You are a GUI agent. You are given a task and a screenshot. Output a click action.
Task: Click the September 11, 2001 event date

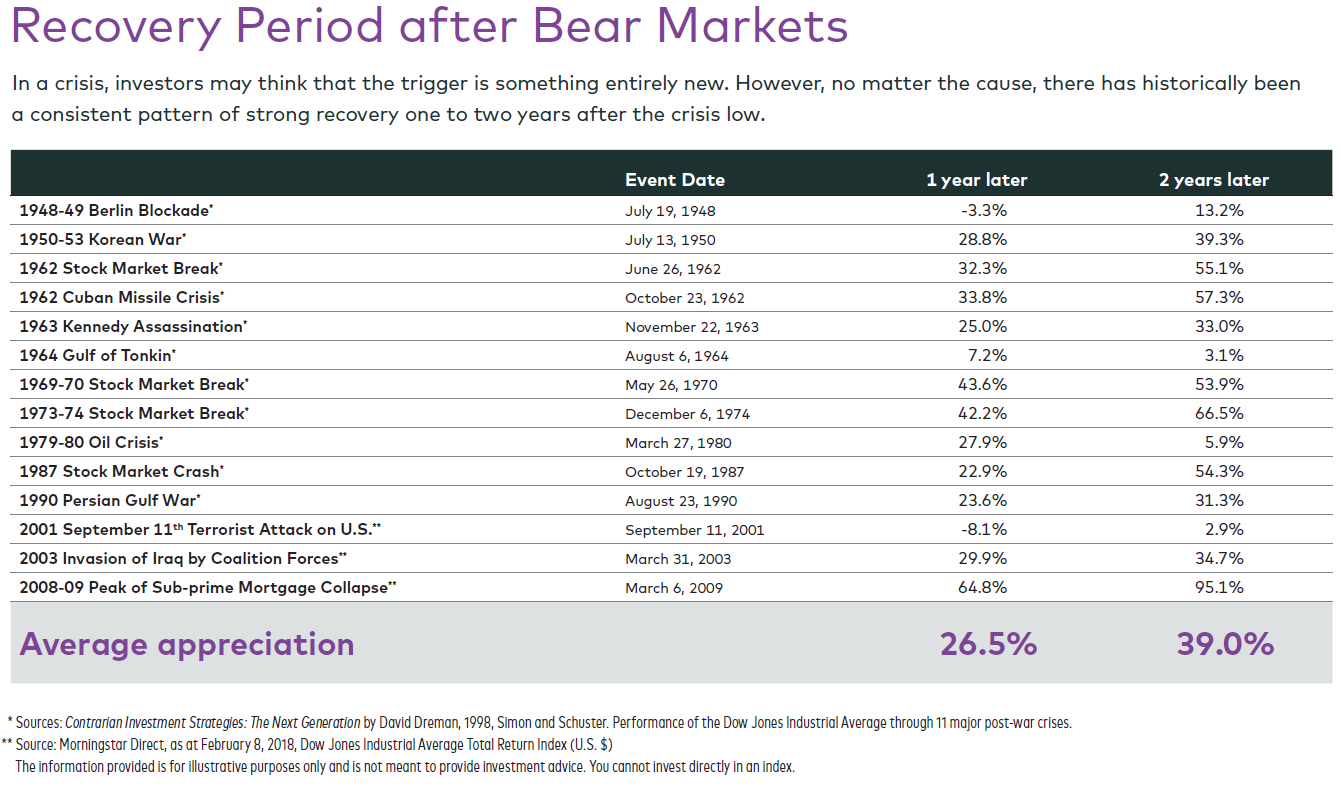[x=694, y=530]
